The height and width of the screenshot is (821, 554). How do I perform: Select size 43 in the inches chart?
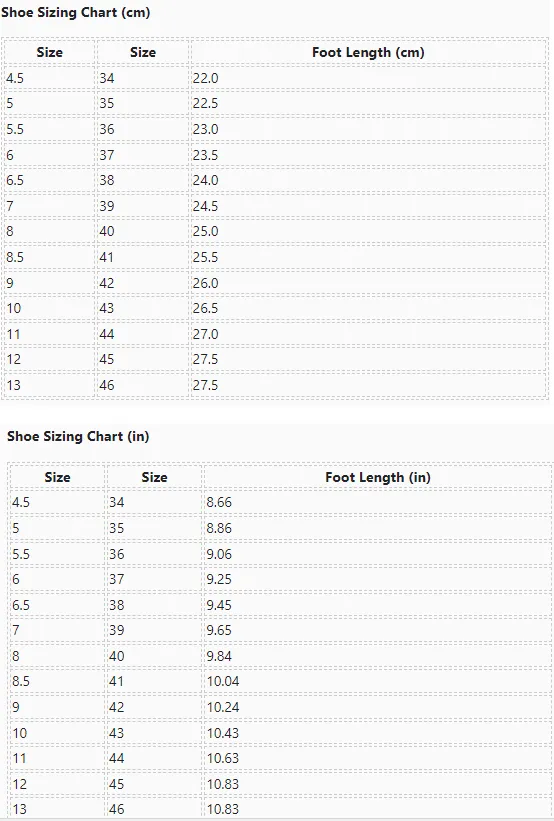point(154,733)
